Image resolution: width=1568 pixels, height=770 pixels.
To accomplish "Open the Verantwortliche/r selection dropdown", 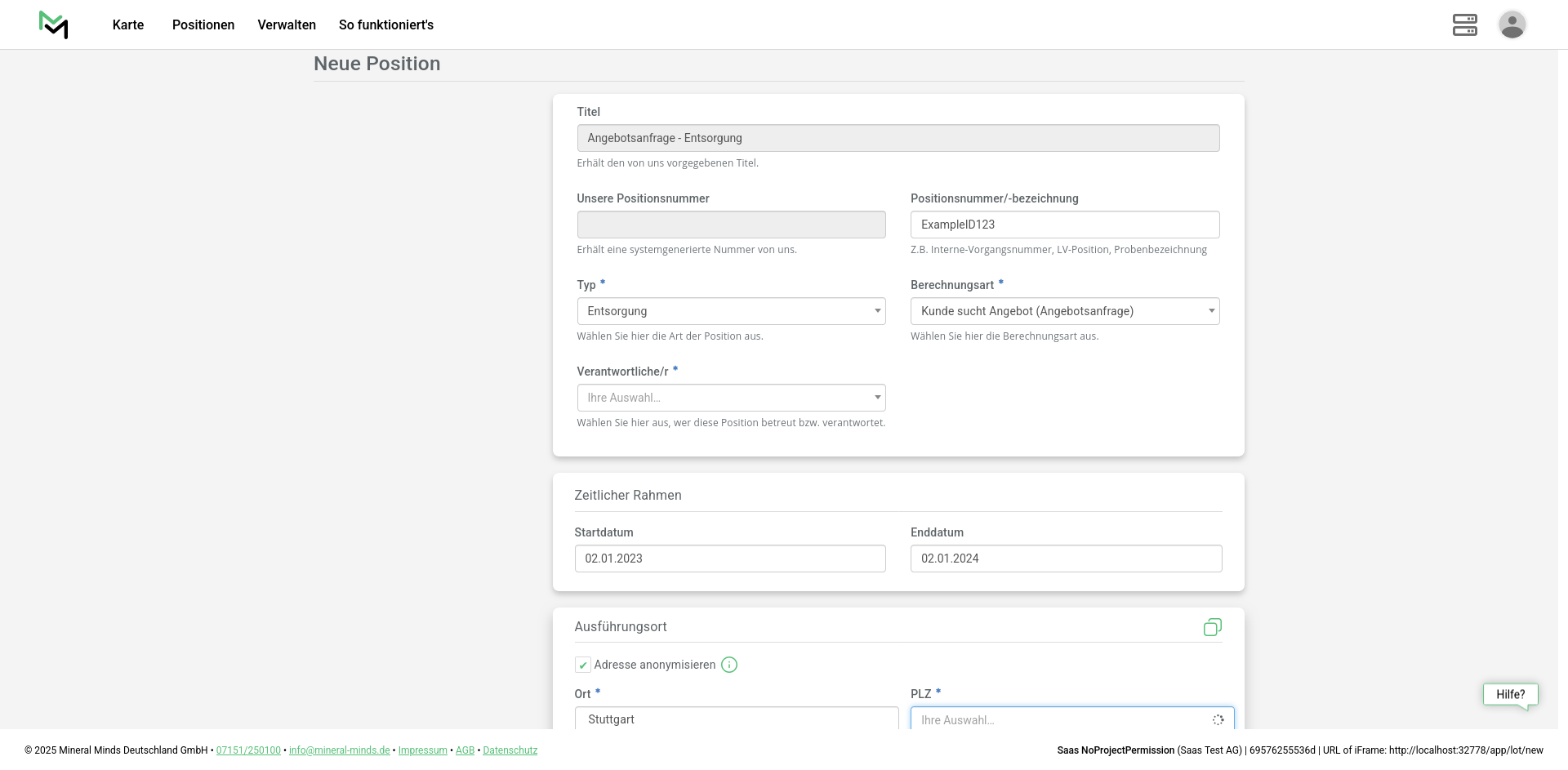I will click(731, 398).
